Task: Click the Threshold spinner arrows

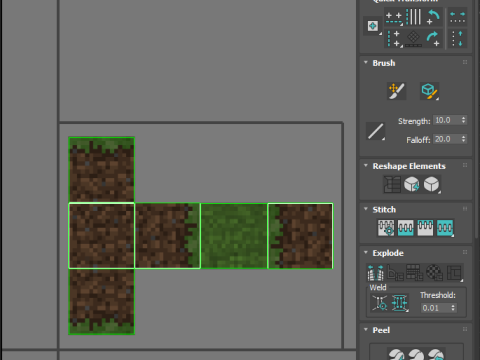Action: (x=453, y=308)
